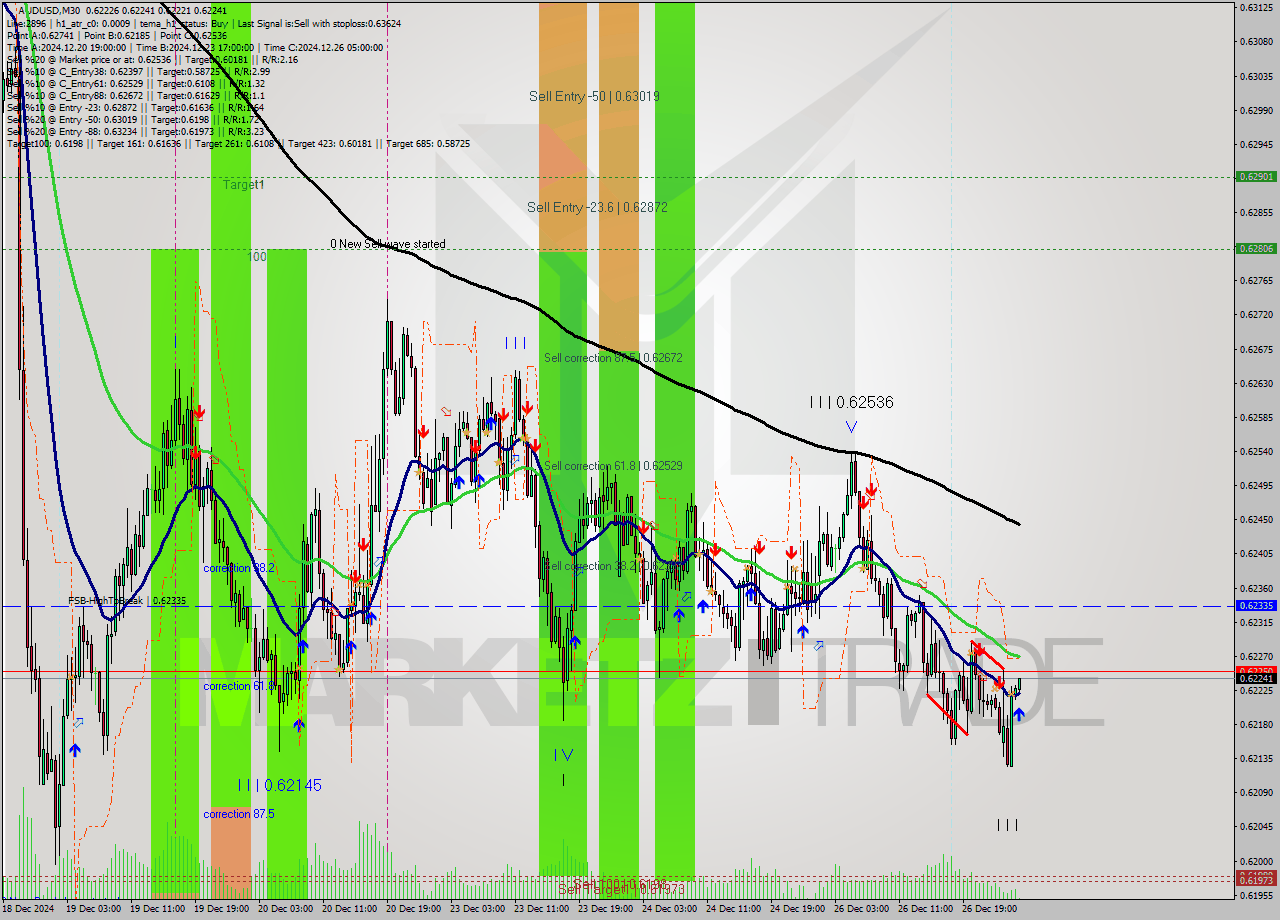This screenshot has height=920, width=1280.
Task: Click the 'Sell Entry -50 | 0.63019' chart label
Action: tap(594, 97)
